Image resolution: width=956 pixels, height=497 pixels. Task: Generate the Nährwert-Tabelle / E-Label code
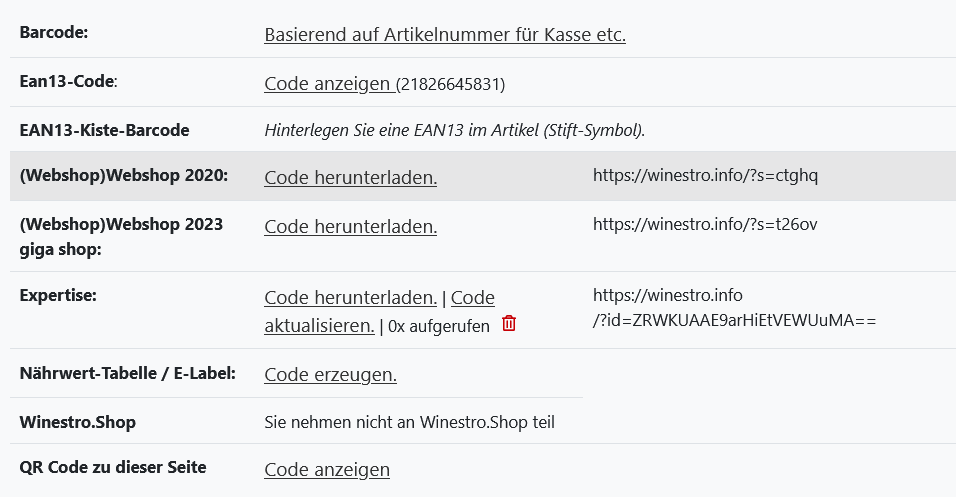330,375
